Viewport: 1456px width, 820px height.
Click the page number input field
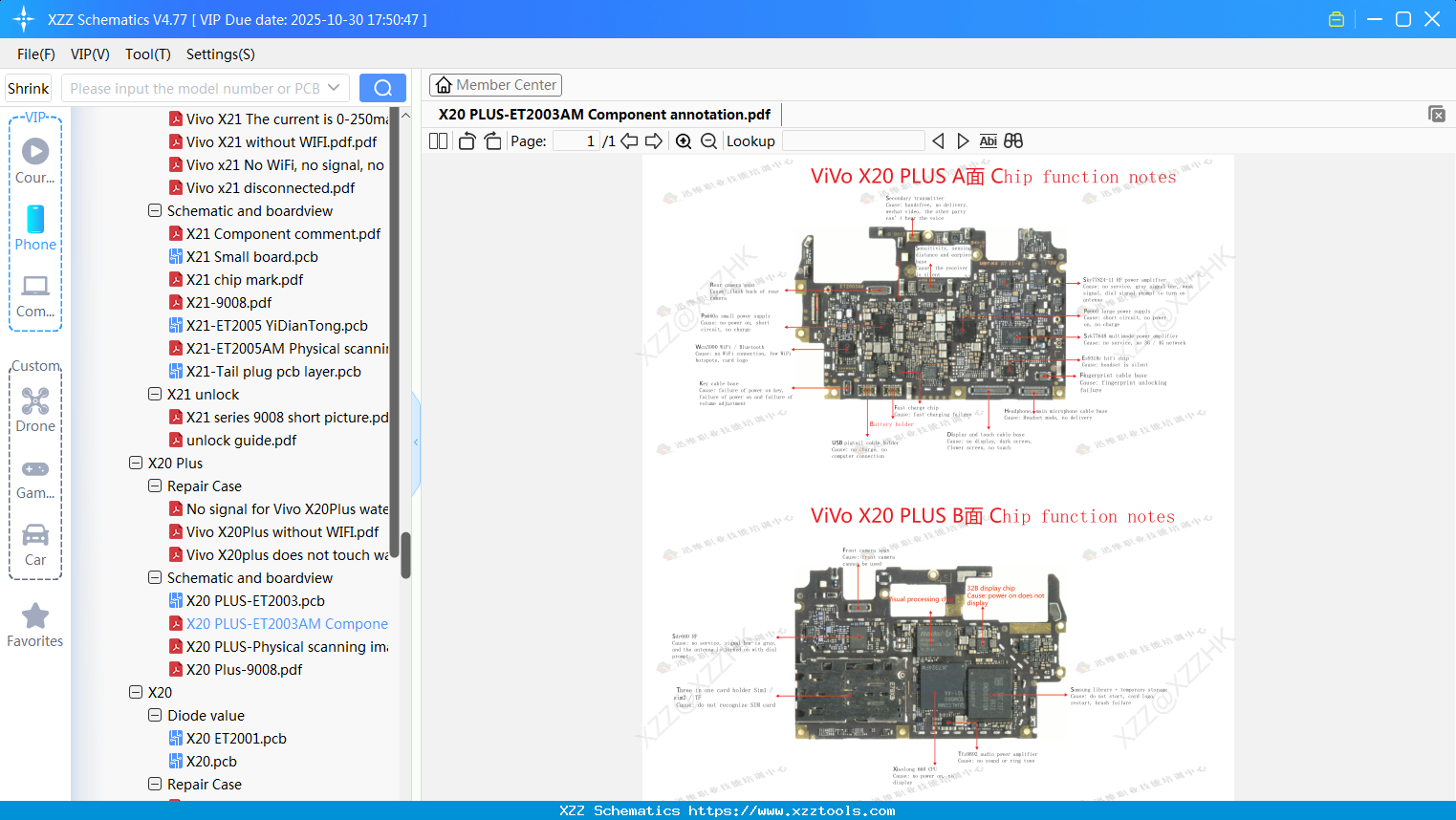(x=574, y=140)
